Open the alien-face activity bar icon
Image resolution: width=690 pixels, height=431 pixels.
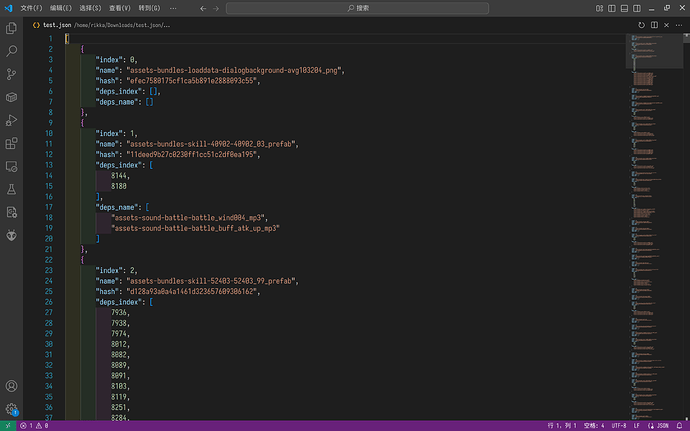(11, 235)
